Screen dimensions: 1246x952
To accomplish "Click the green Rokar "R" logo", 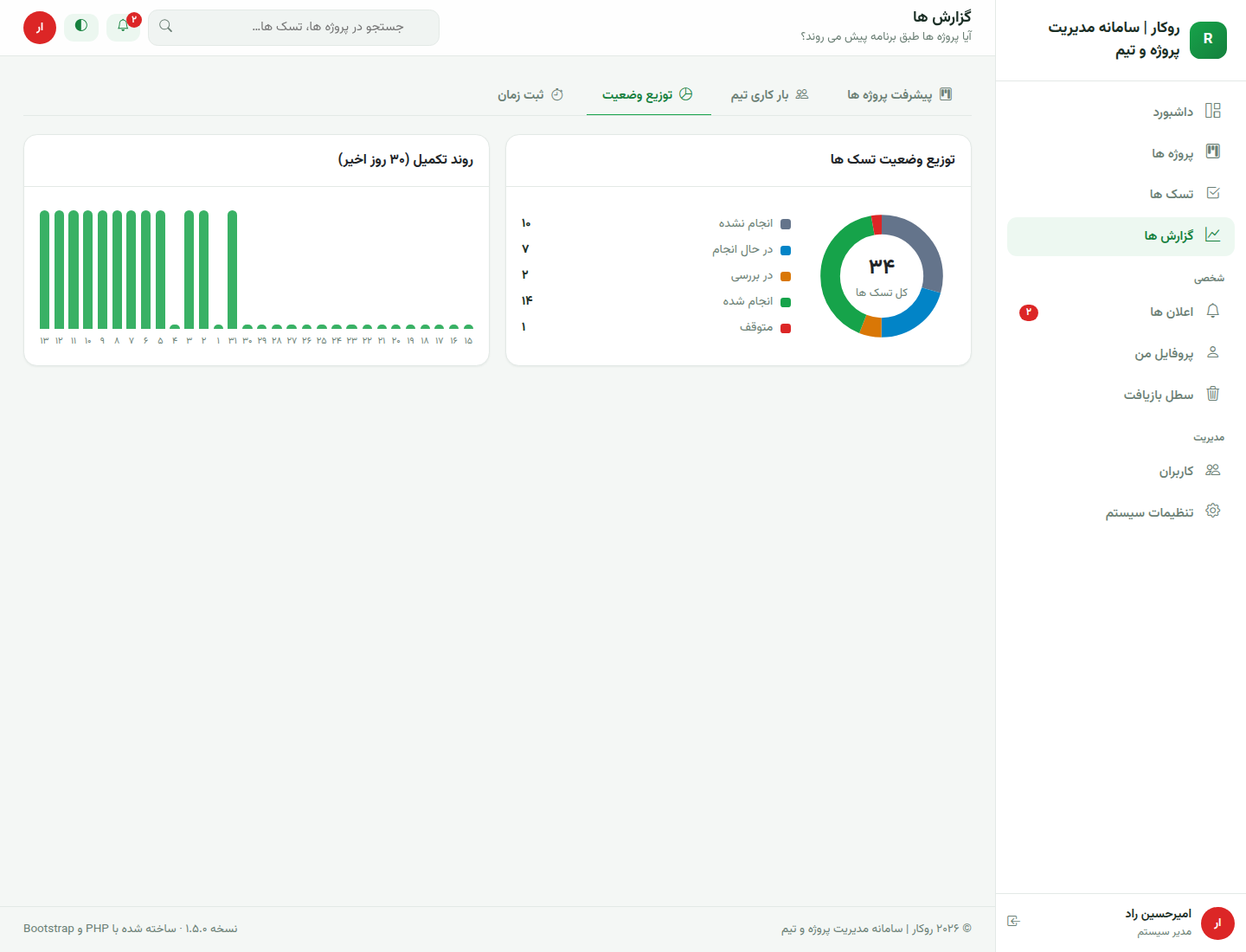I will (1208, 40).
